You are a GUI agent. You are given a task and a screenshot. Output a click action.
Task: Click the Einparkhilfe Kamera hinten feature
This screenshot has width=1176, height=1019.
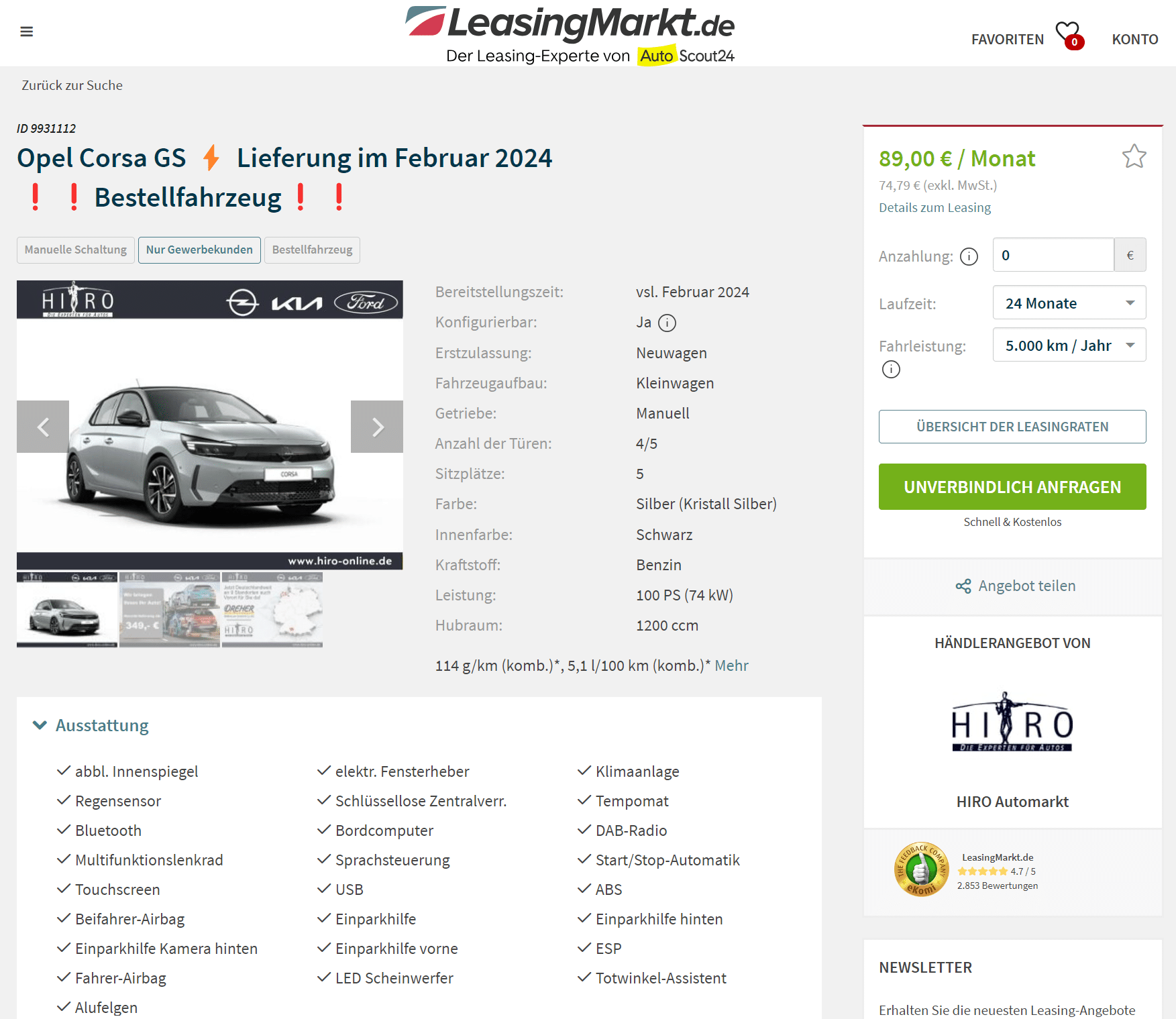point(166,949)
